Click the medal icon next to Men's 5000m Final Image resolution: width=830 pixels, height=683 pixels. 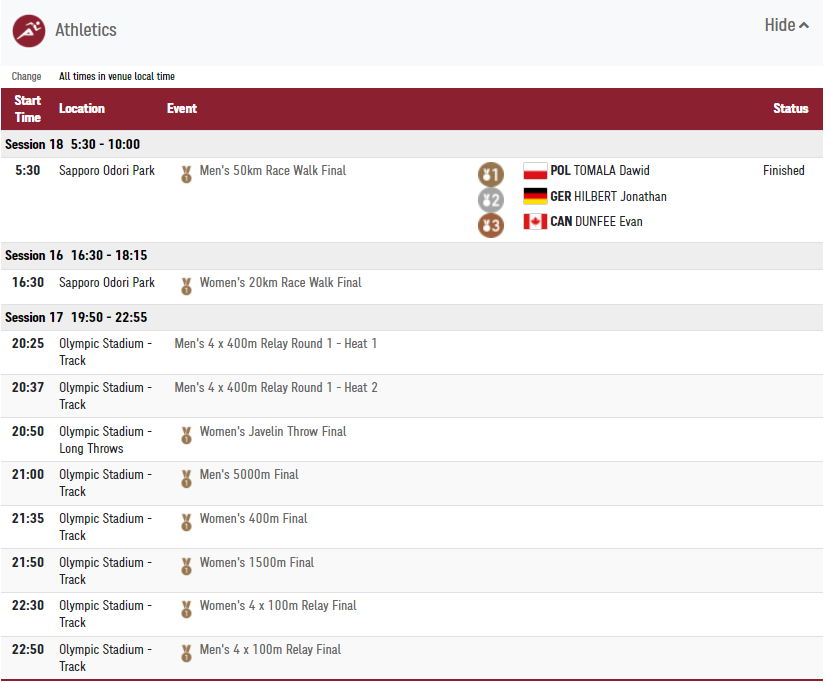click(186, 479)
